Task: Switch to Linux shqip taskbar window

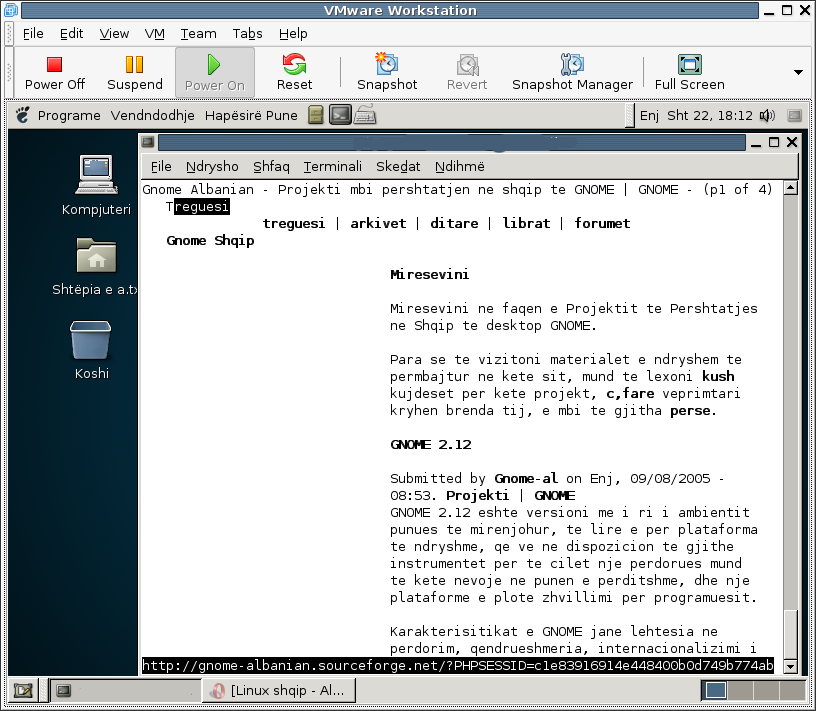Action: click(x=278, y=691)
